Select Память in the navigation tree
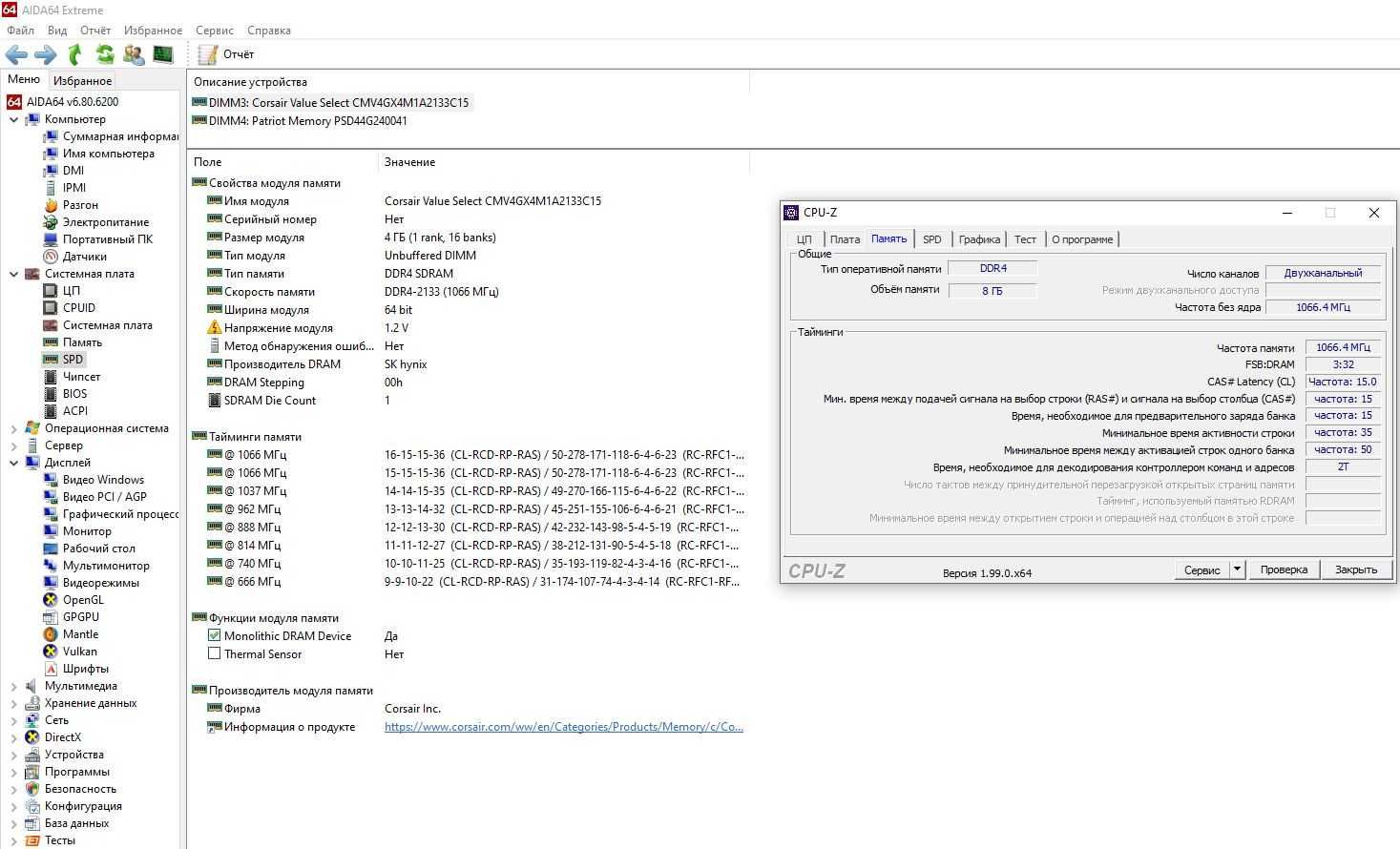The width and height of the screenshot is (1400, 849). pyautogui.click(x=82, y=342)
